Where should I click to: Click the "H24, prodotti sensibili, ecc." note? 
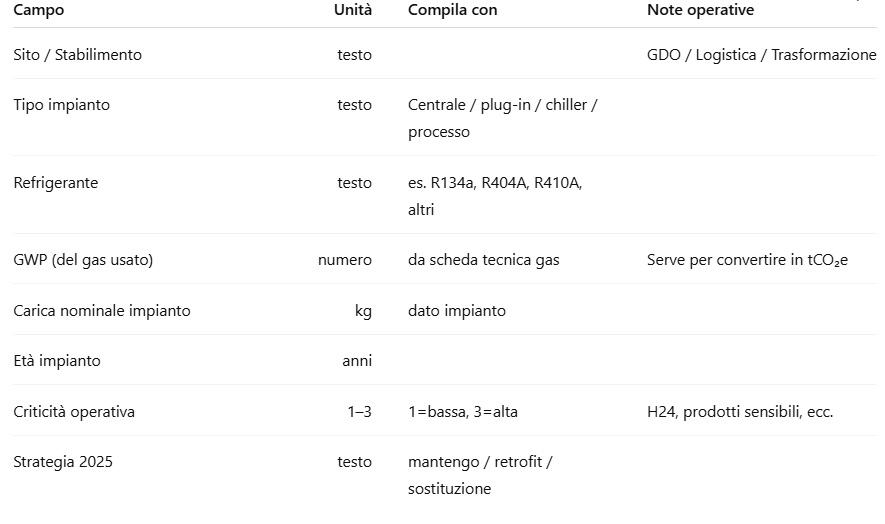point(740,412)
